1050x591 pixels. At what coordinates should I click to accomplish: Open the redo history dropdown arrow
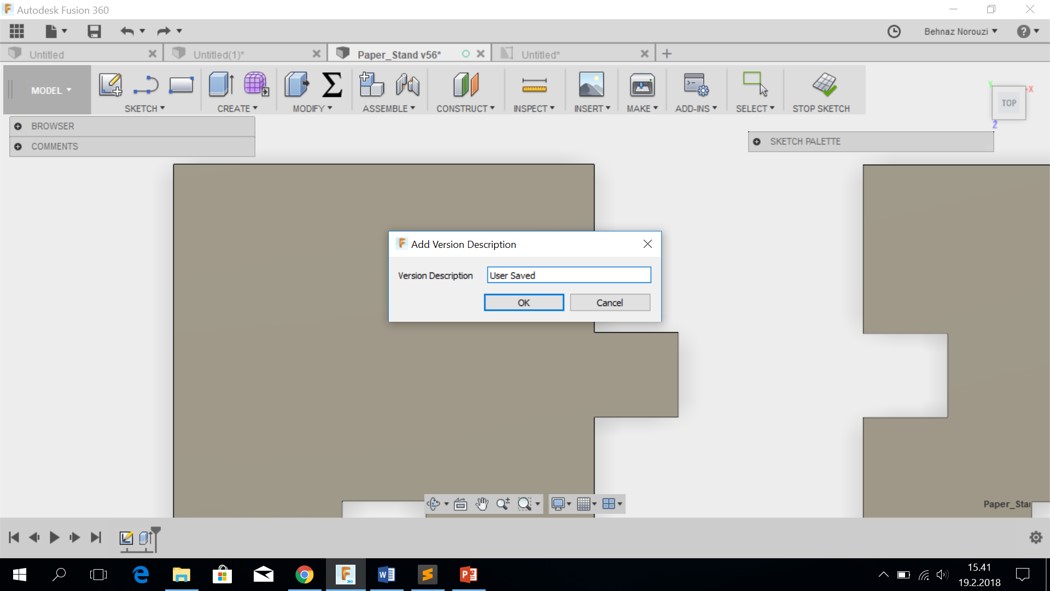(x=179, y=31)
